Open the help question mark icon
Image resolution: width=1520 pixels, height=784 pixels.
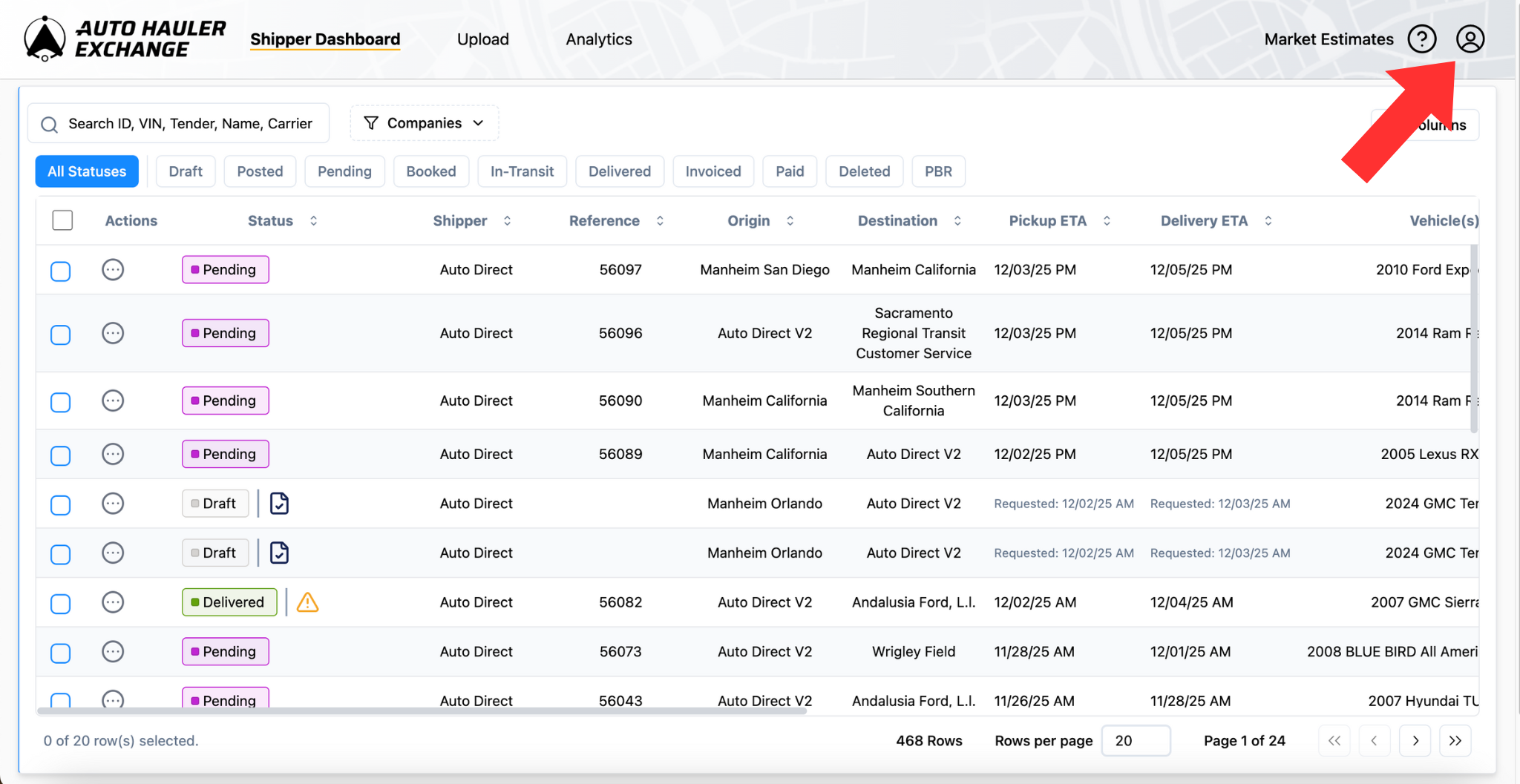(1421, 39)
